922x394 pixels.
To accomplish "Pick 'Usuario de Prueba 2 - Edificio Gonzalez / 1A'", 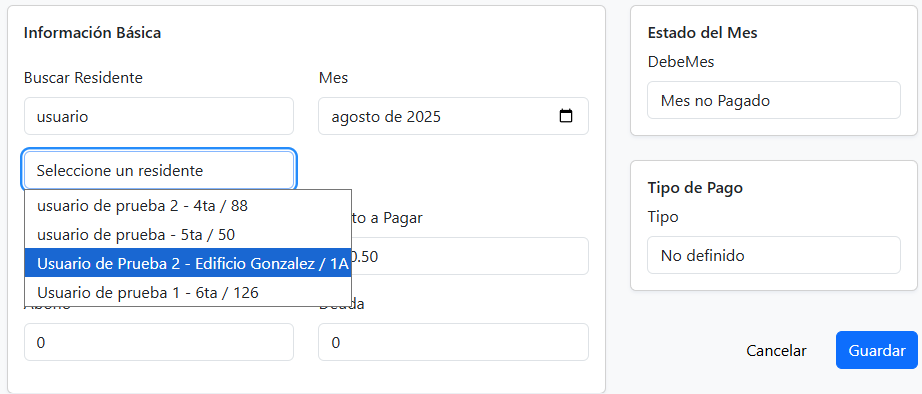I will coord(188,263).
